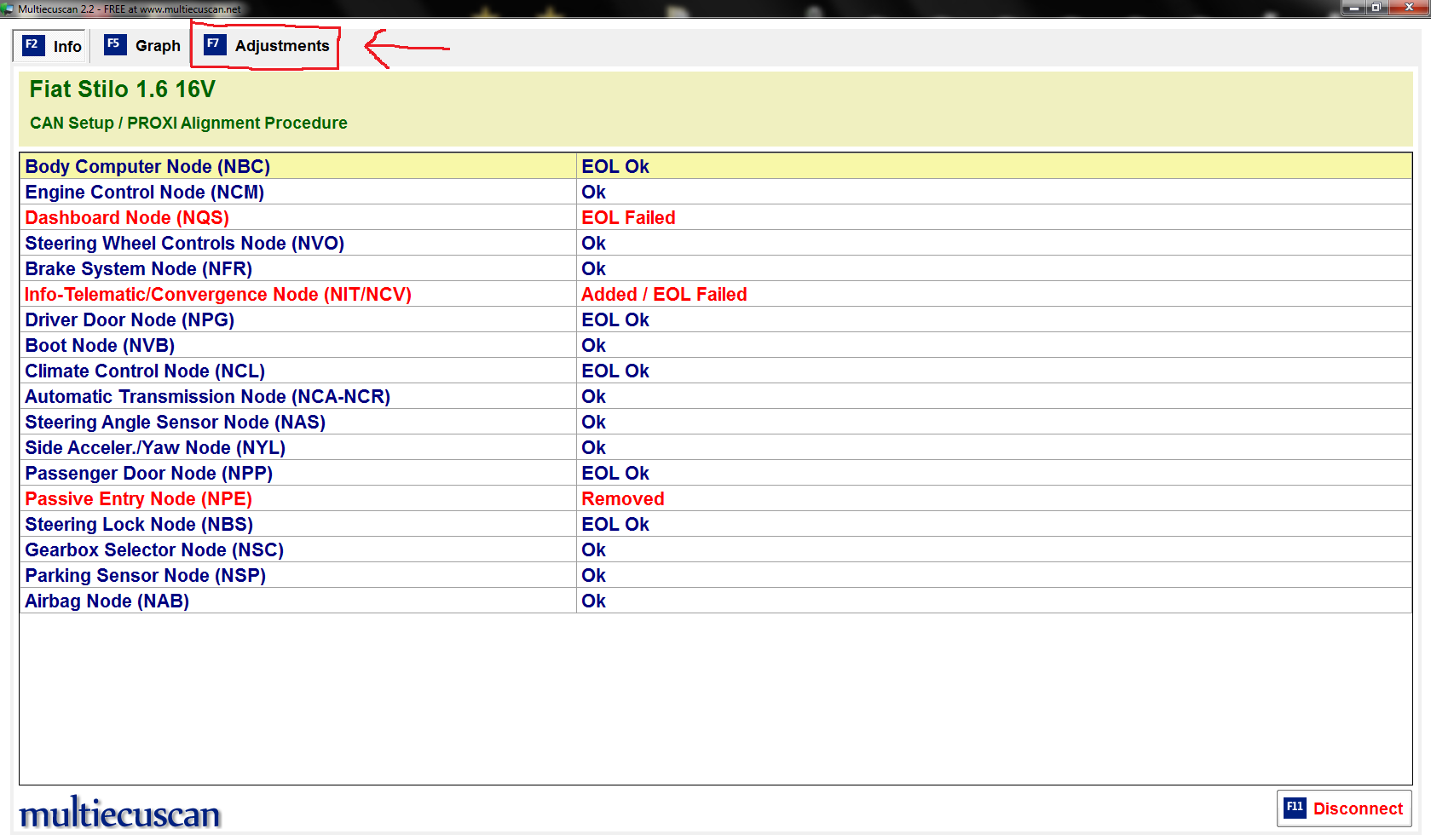Screen dimensions: 1431x840
Task: Select the Airbag Node (NAB) row
Action: tap(107, 601)
